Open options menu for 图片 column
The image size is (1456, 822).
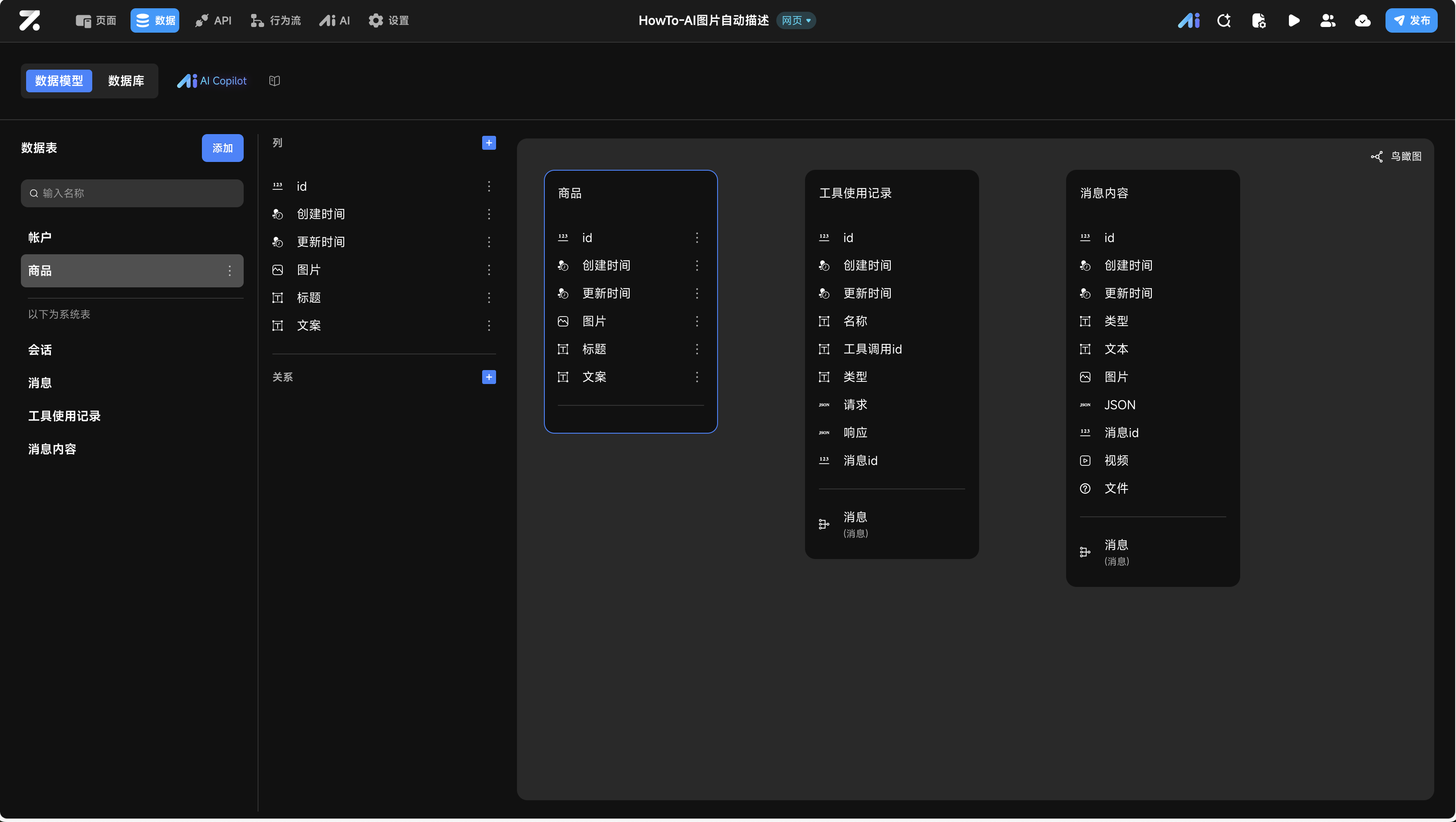tap(489, 270)
